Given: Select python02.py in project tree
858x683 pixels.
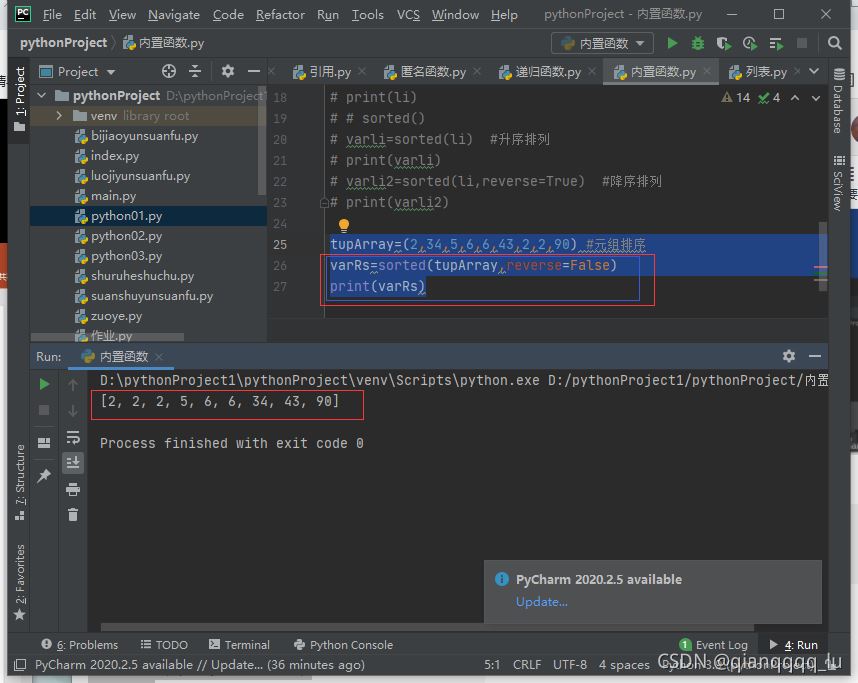Looking at the screenshot, I should tap(126, 236).
